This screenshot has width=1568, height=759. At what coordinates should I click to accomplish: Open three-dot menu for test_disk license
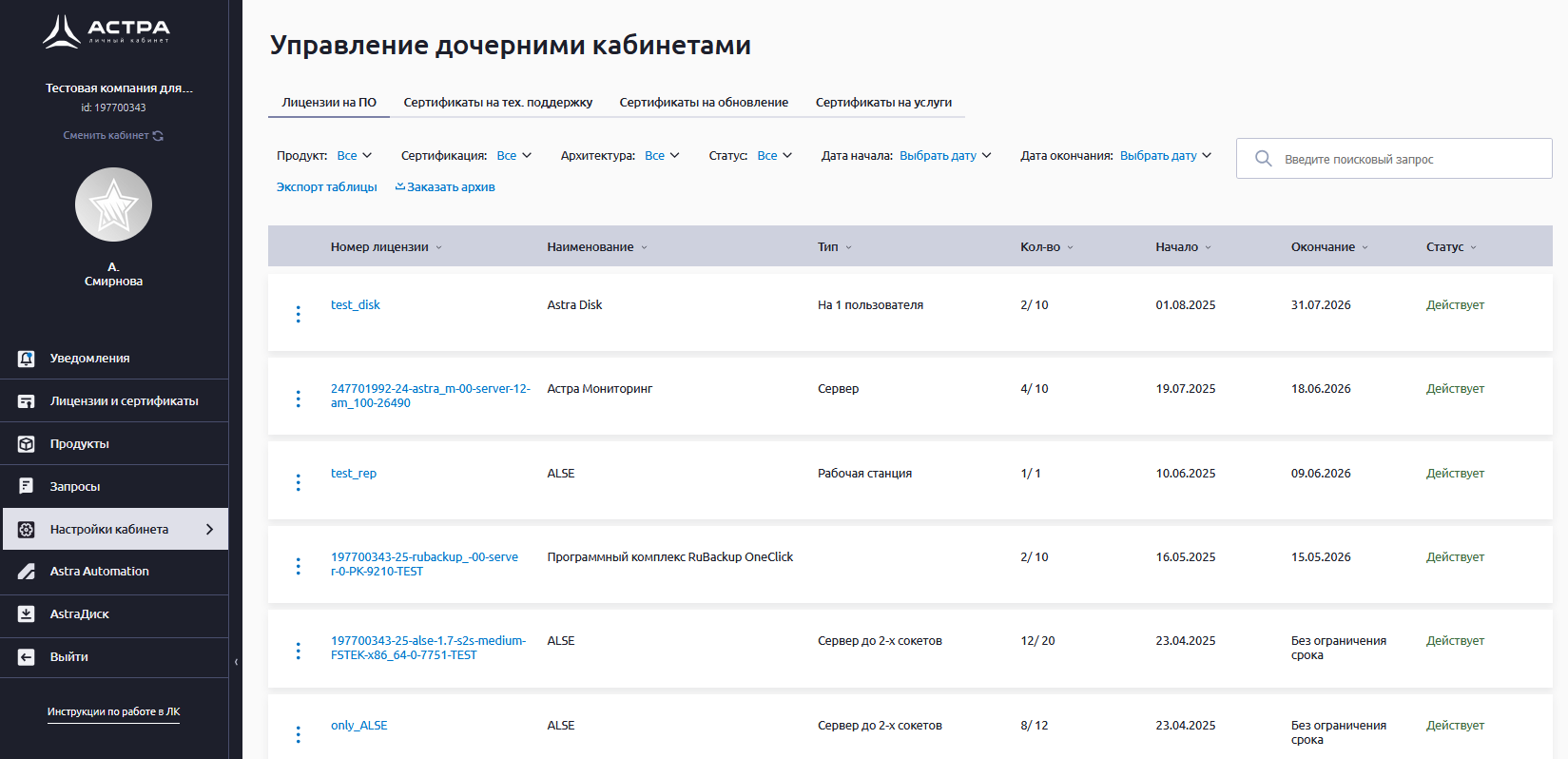pyautogui.click(x=299, y=314)
